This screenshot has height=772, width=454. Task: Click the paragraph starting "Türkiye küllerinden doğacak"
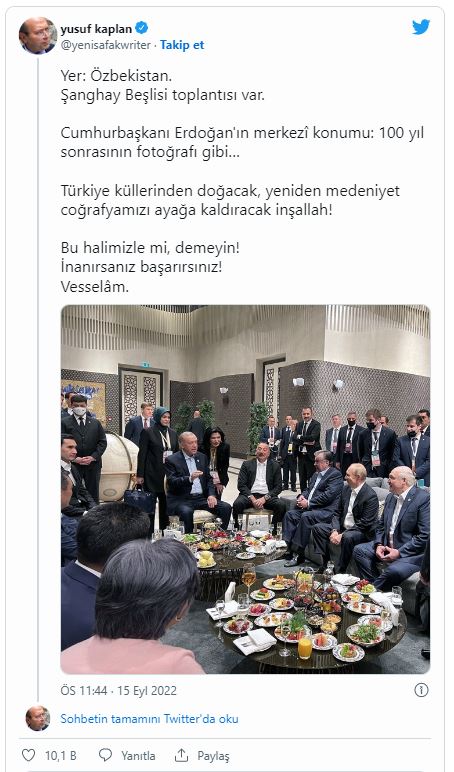pos(230,200)
